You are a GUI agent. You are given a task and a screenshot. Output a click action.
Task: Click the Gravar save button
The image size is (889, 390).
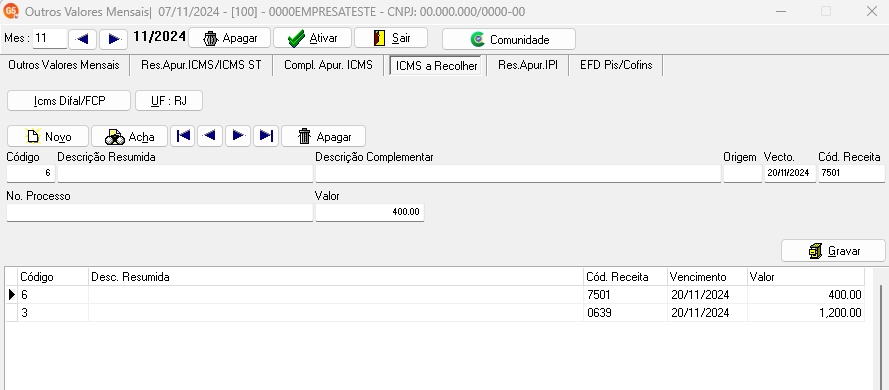point(833,251)
